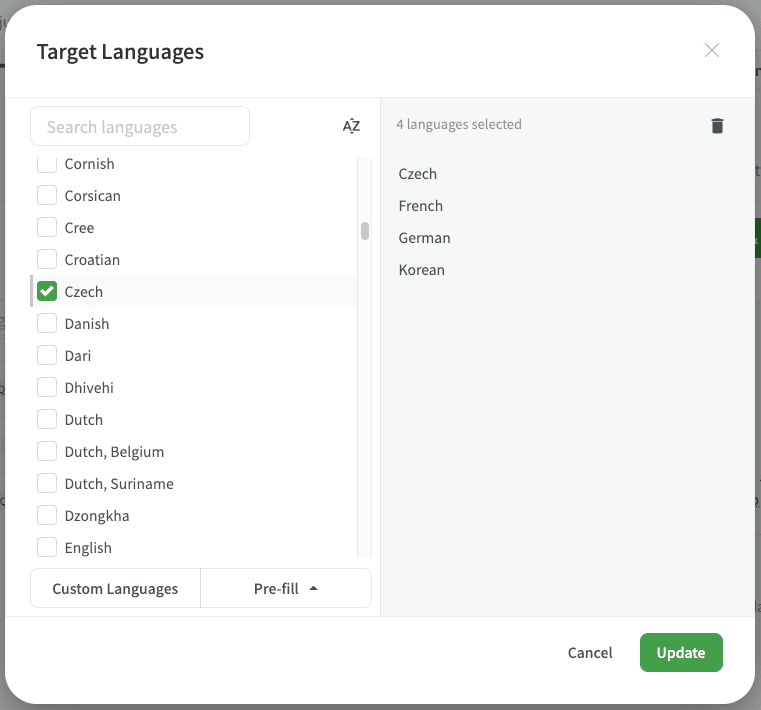
Task: Tick the Croatian checkbox
Action: coord(47,260)
